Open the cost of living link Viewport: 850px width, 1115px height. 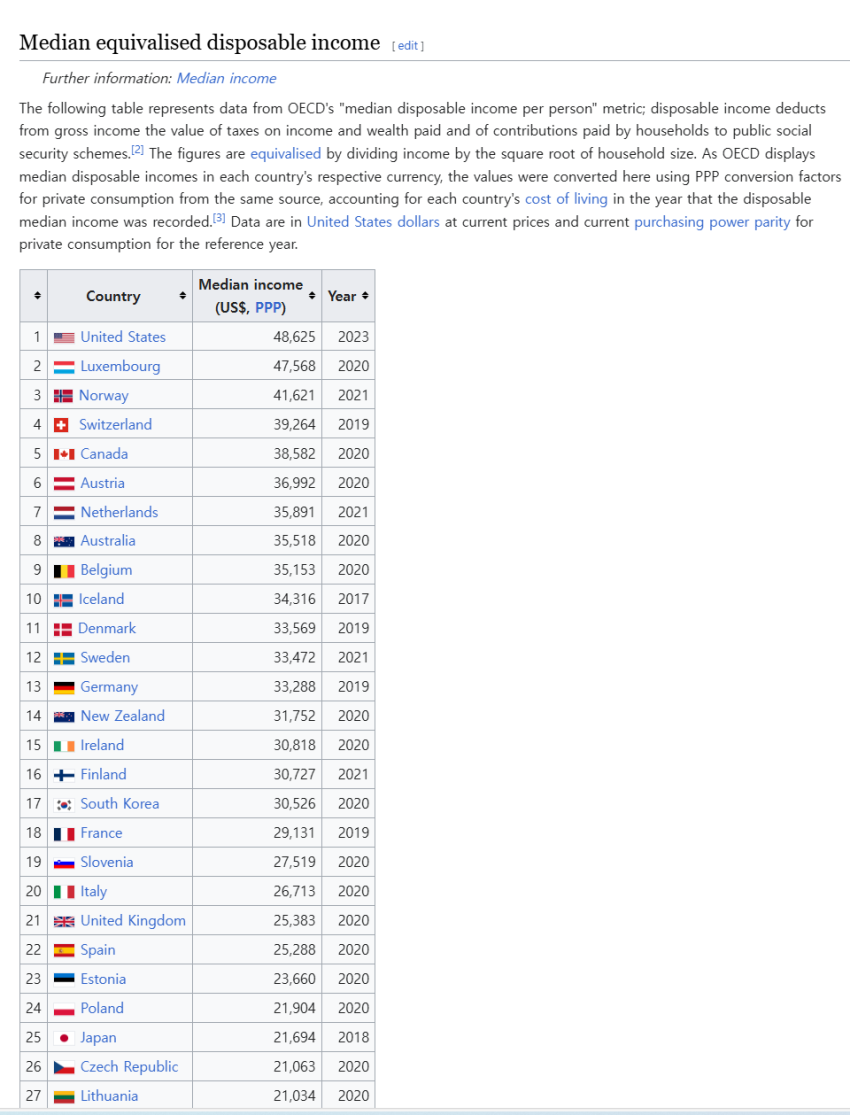tap(566, 199)
